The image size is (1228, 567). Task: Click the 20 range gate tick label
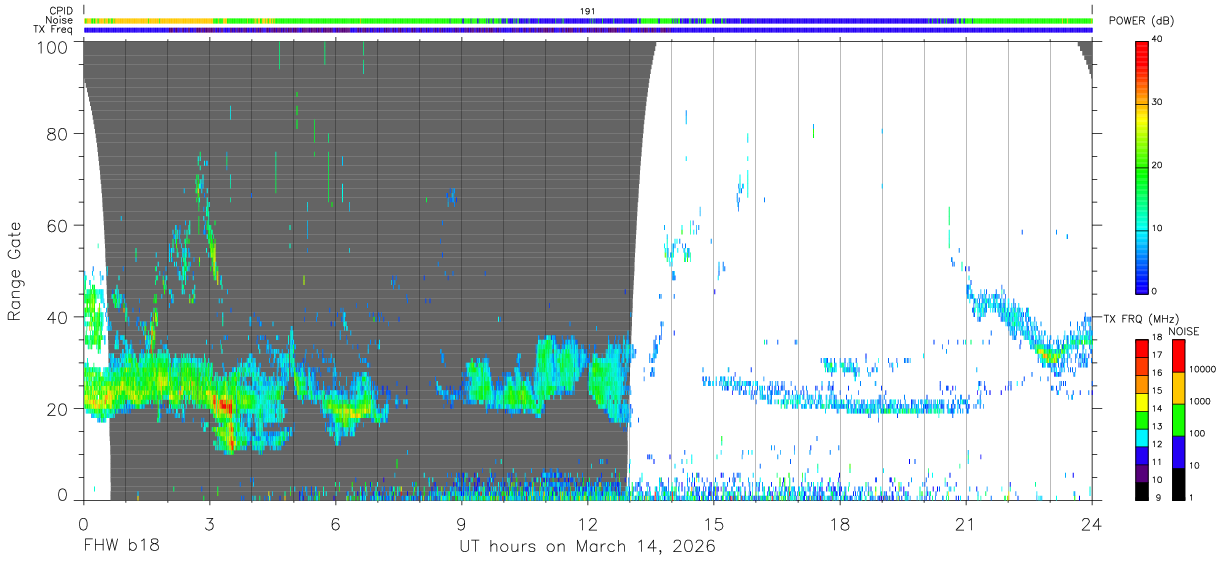click(x=58, y=409)
